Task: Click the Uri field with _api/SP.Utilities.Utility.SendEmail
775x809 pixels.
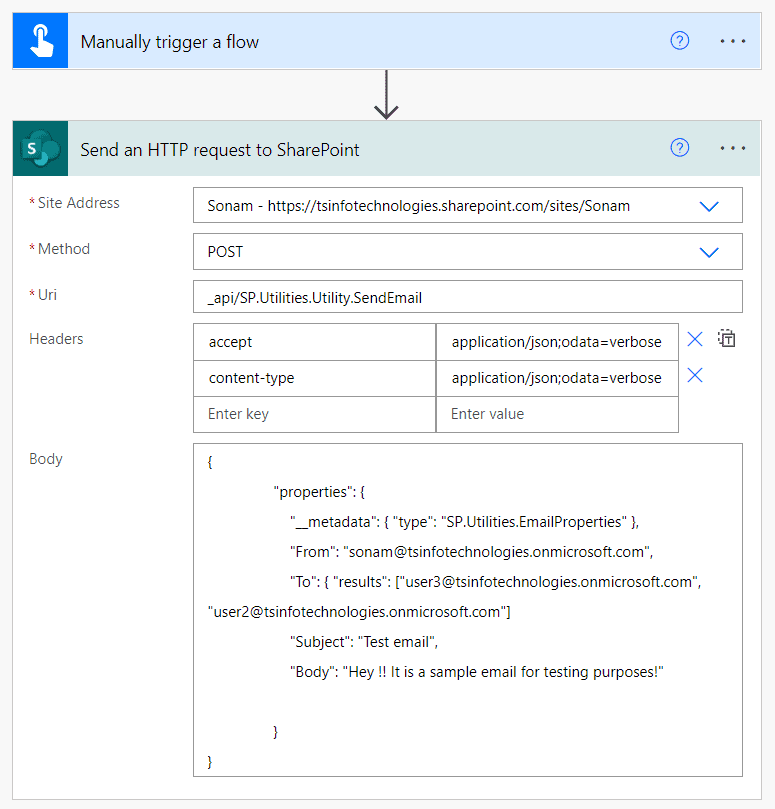Action: coord(467,297)
